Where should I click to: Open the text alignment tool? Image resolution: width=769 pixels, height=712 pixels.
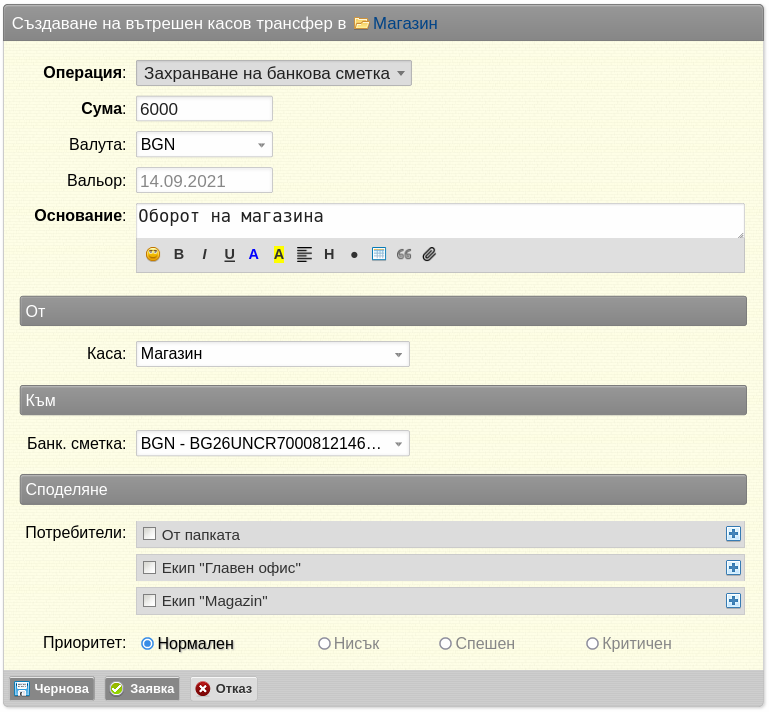[x=304, y=254]
